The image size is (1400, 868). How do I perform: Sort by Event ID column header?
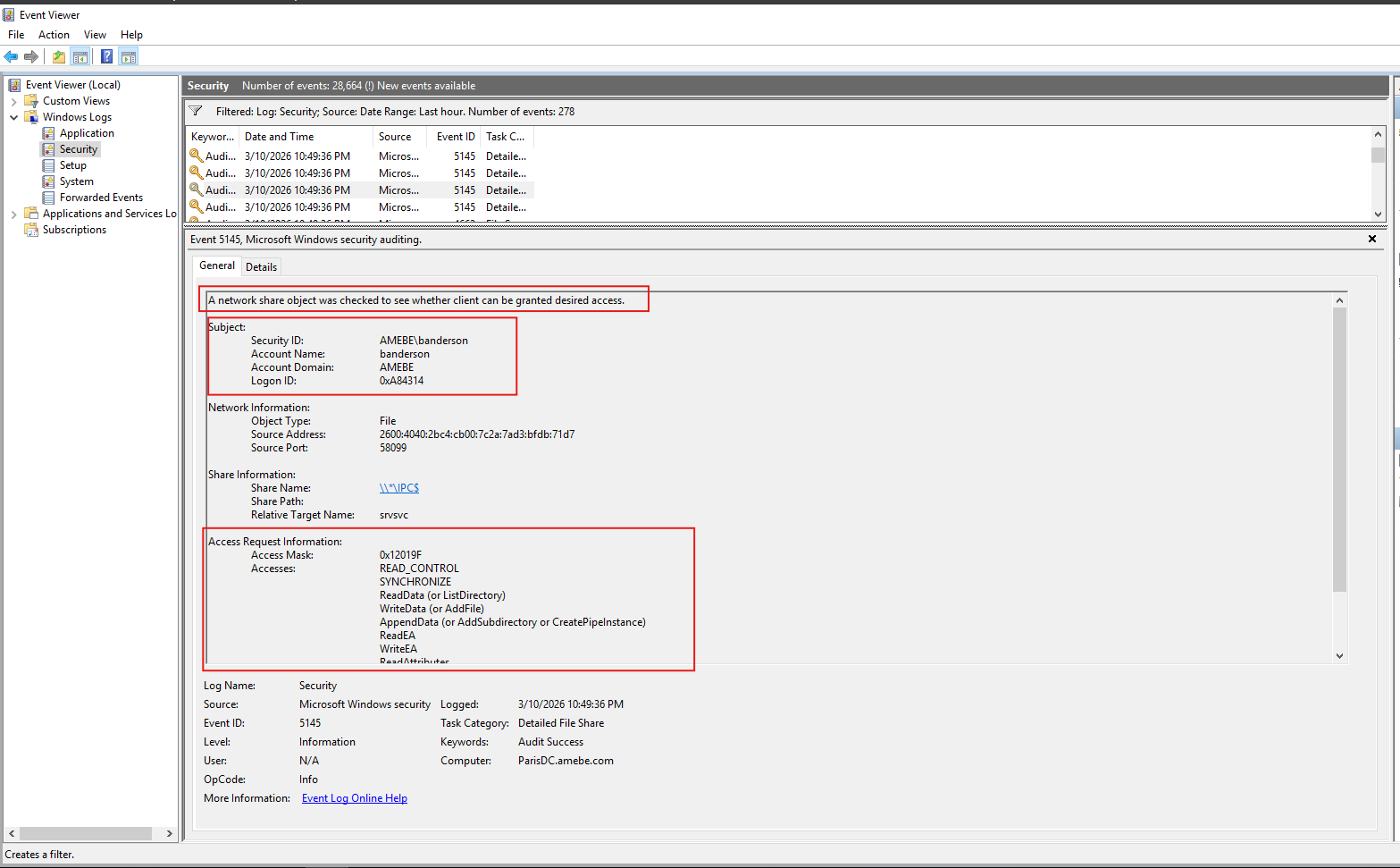[x=456, y=137]
